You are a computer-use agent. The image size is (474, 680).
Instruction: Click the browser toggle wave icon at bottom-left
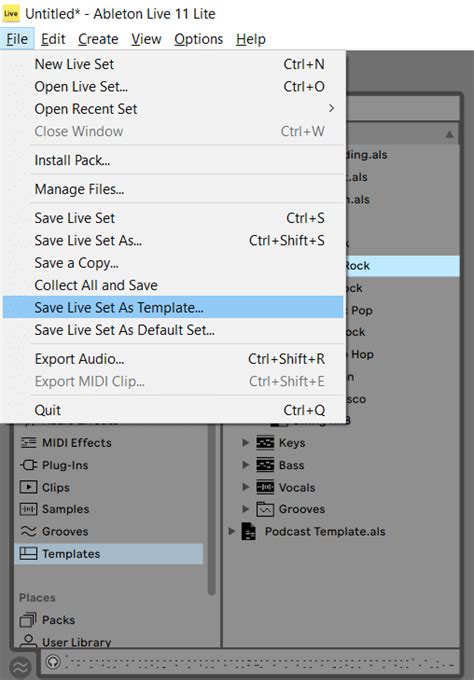(20, 667)
